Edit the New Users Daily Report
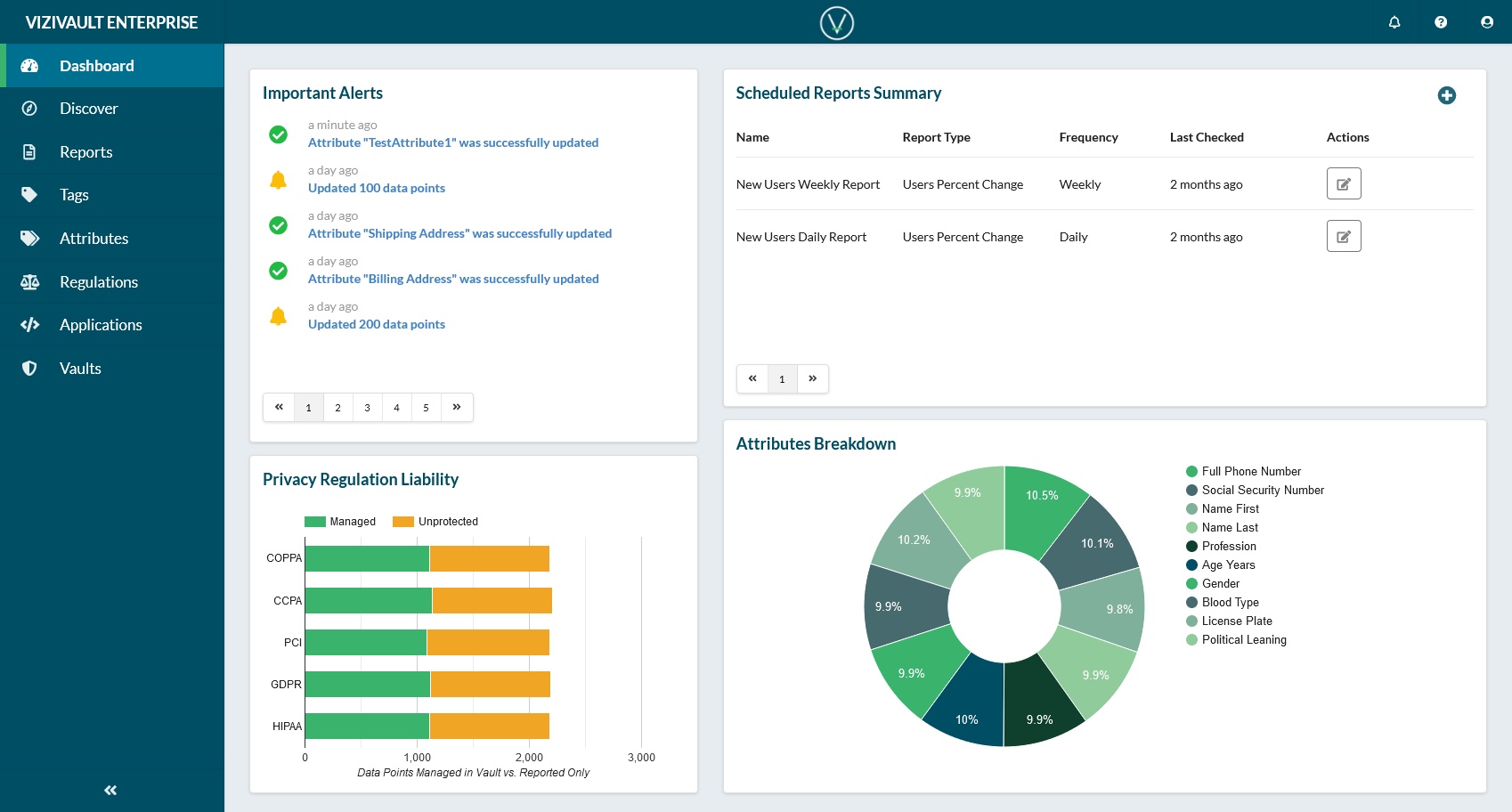1512x812 pixels. coord(1344,236)
